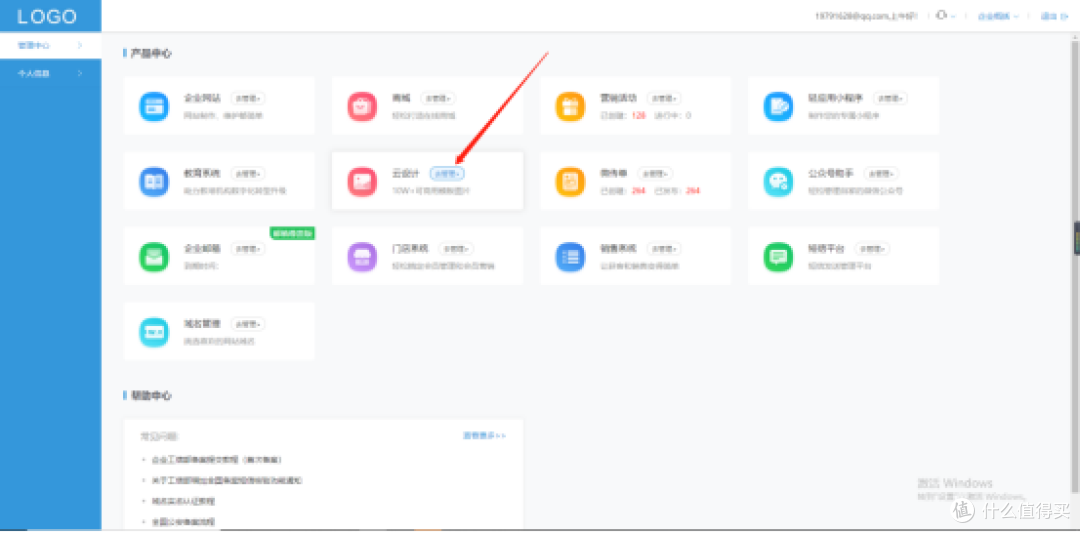Image resolution: width=1080 pixels, height=533 pixels.
Task: Click the 查看更多 link in help center
Action: pos(484,436)
